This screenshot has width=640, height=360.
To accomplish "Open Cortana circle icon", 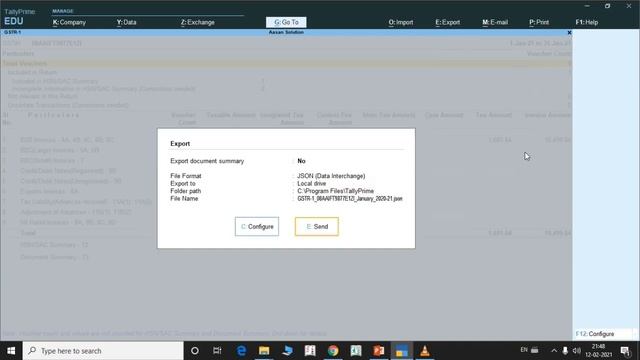I will [x=195, y=351].
